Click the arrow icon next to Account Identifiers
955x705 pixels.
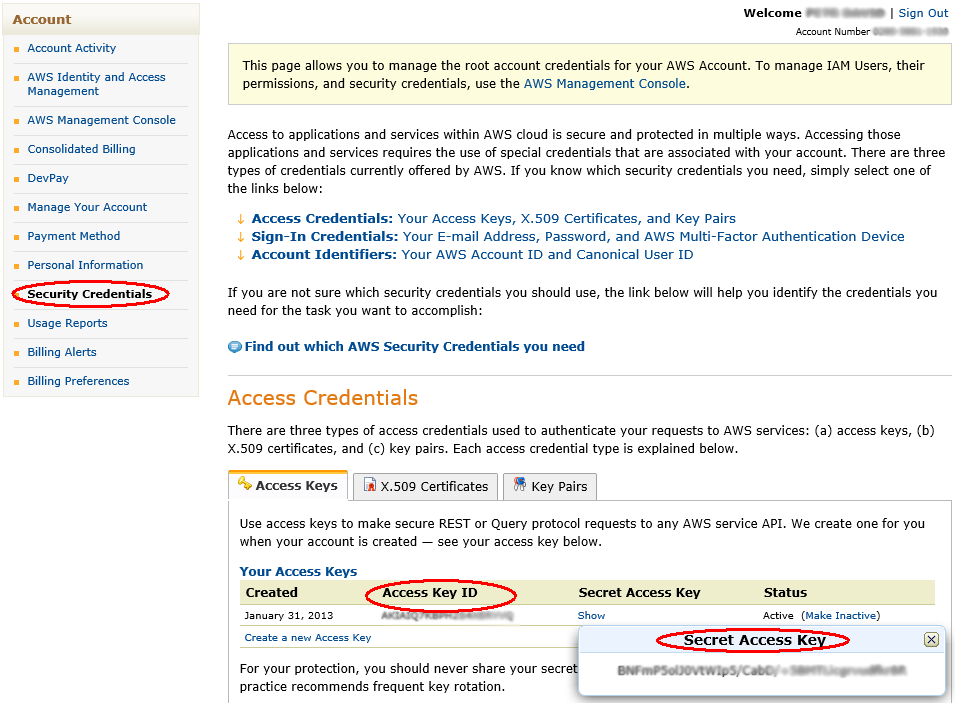[x=240, y=255]
